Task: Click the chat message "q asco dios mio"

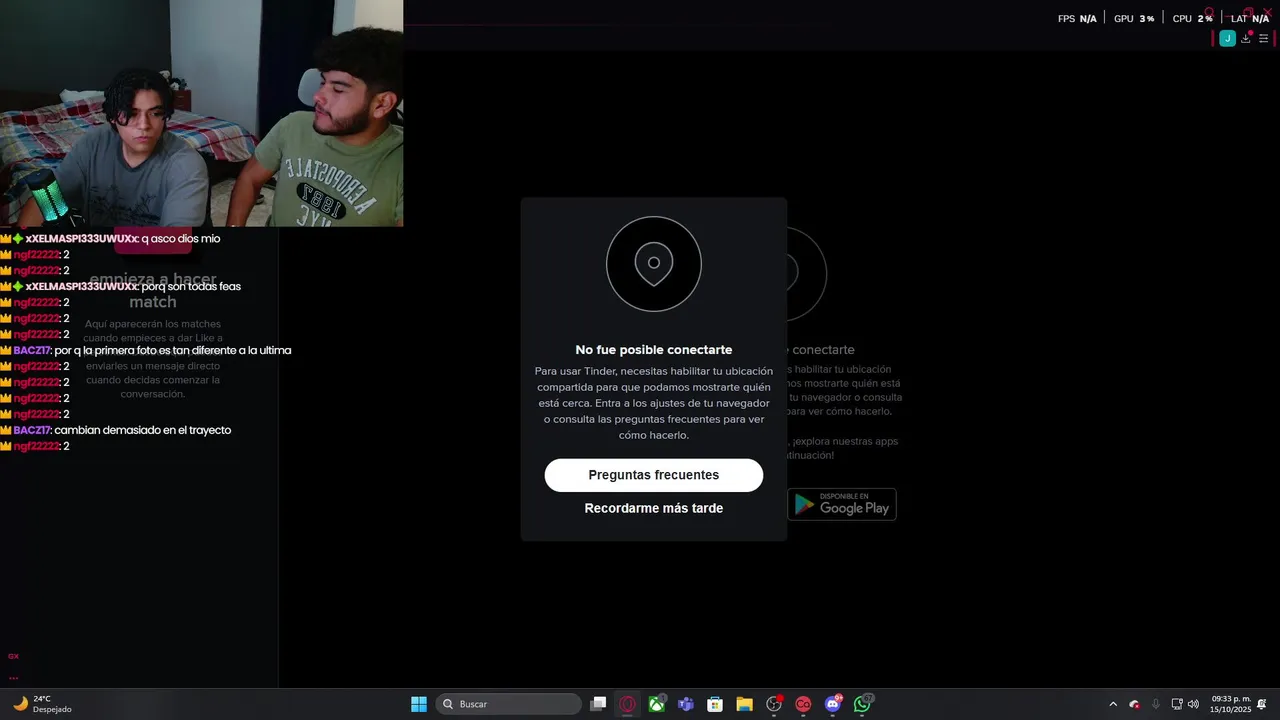Action: coord(181,239)
